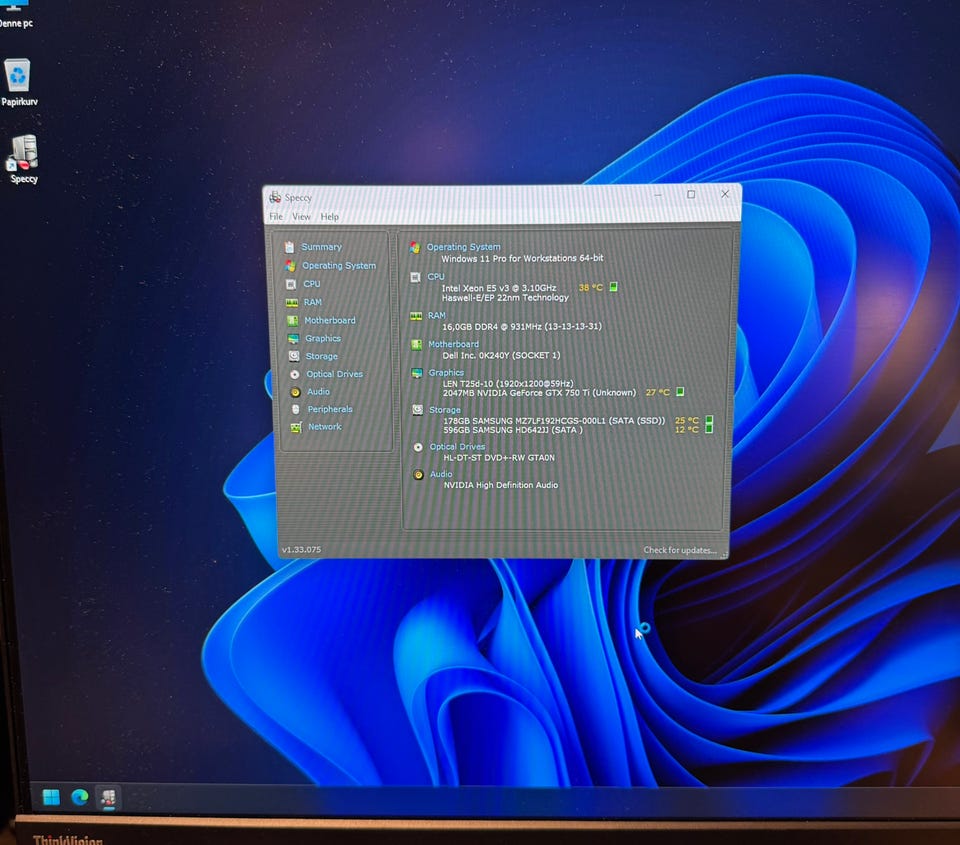The width and height of the screenshot is (960, 845).
Task: Click the summary pane Motherboard icon
Action: click(x=416, y=345)
